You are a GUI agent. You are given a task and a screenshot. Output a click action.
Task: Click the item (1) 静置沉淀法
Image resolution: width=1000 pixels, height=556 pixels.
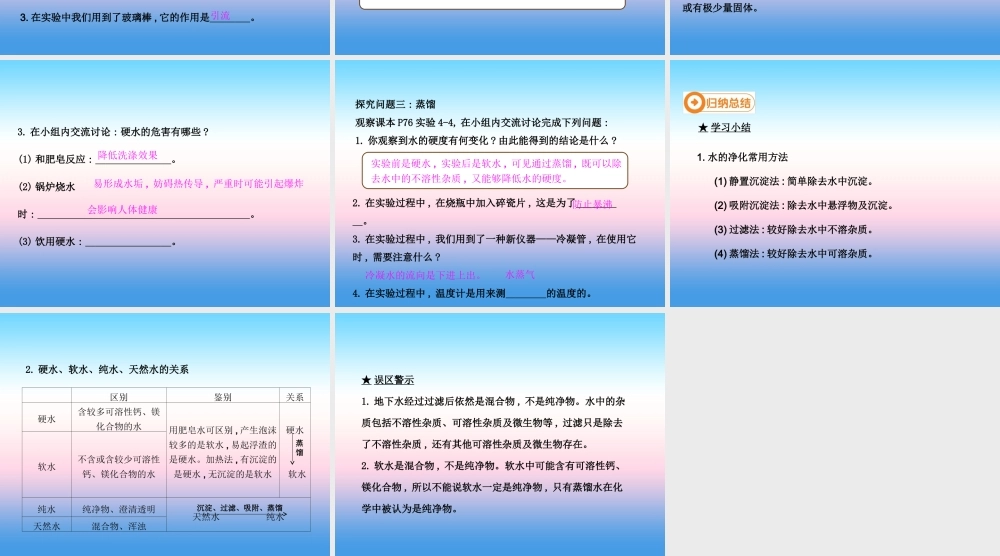793,181
